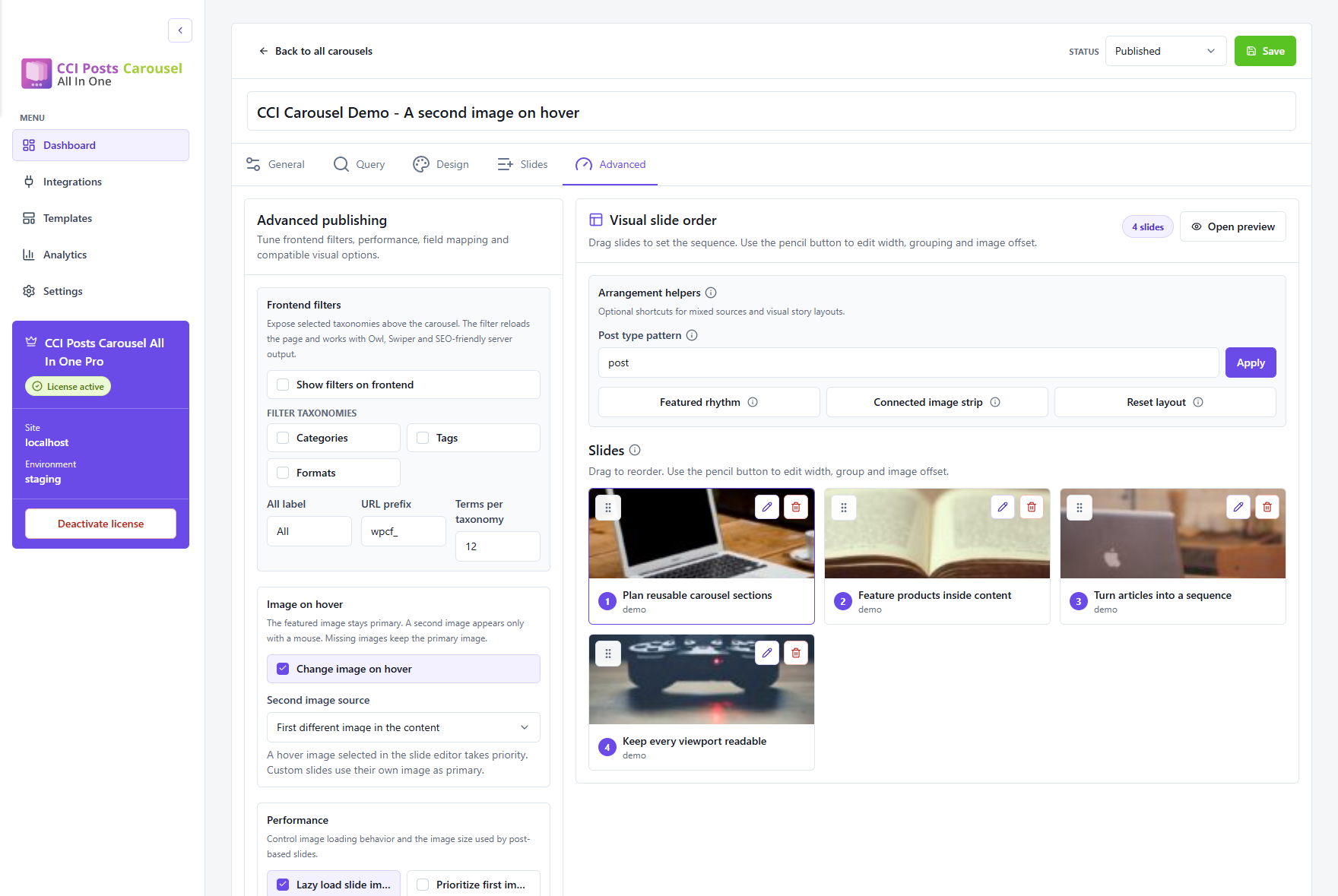The height and width of the screenshot is (896, 1338).
Task: Switch to the Query tab
Action: click(x=360, y=164)
